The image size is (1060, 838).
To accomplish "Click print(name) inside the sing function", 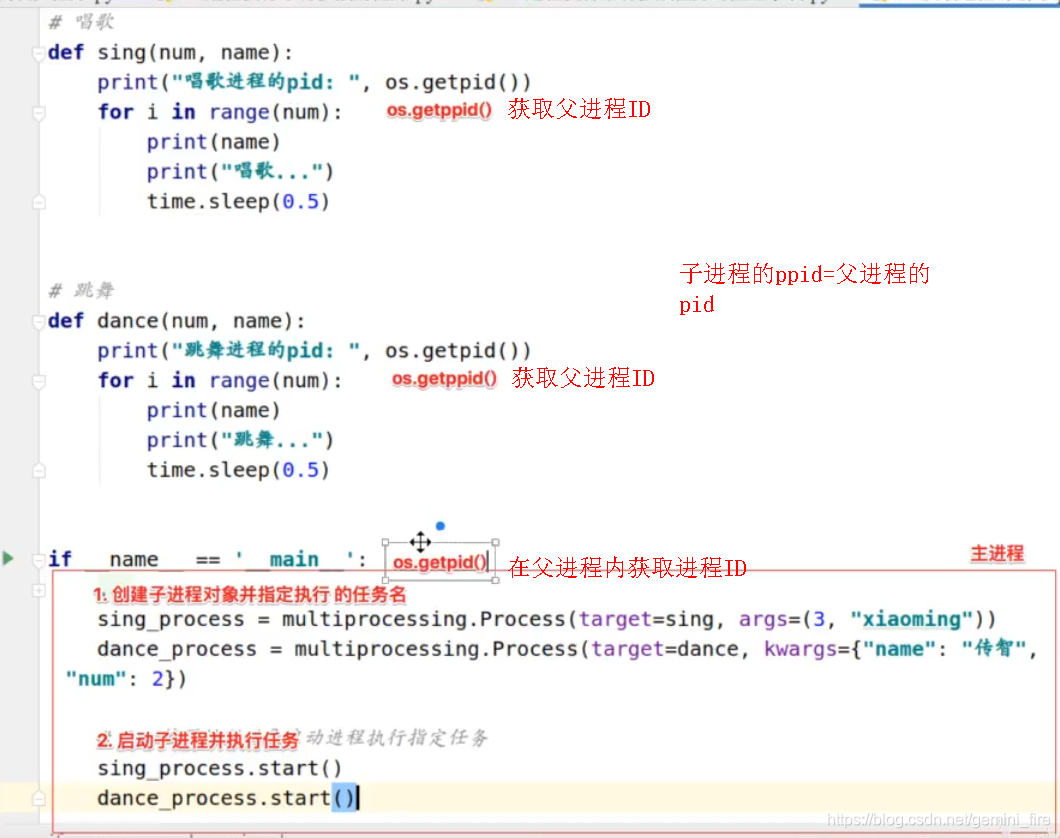I will click(213, 142).
